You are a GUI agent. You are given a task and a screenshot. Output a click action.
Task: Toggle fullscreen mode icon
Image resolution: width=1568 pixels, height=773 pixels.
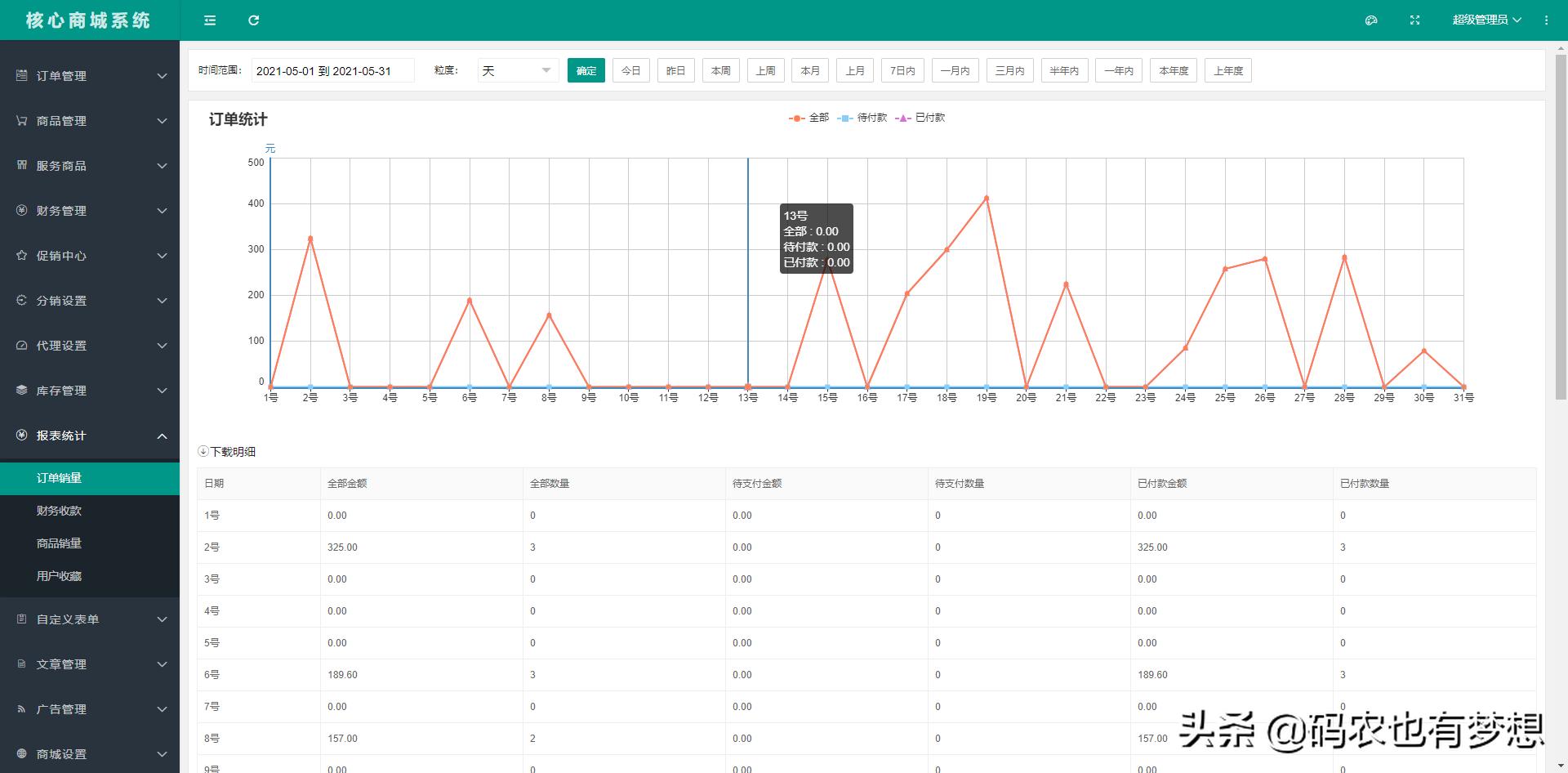pos(1415,20)
